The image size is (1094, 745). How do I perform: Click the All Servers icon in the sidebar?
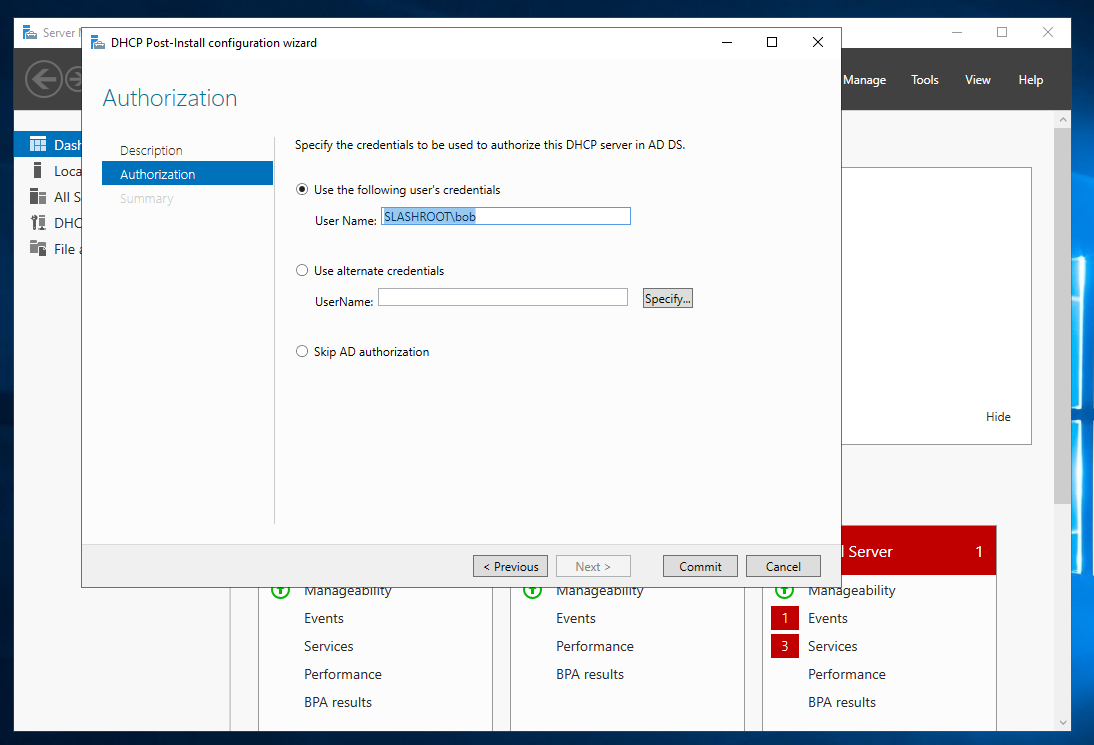click(x=38, y=196)
